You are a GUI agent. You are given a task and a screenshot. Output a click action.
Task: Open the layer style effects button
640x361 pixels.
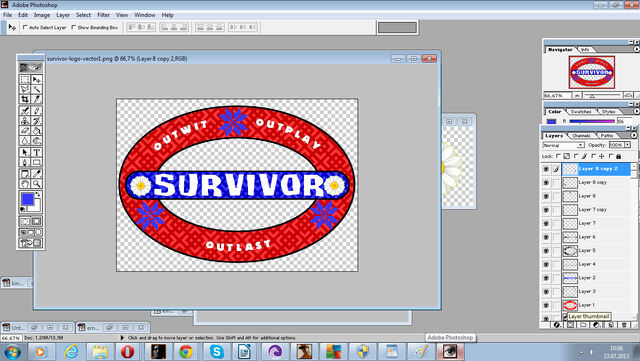557,325
